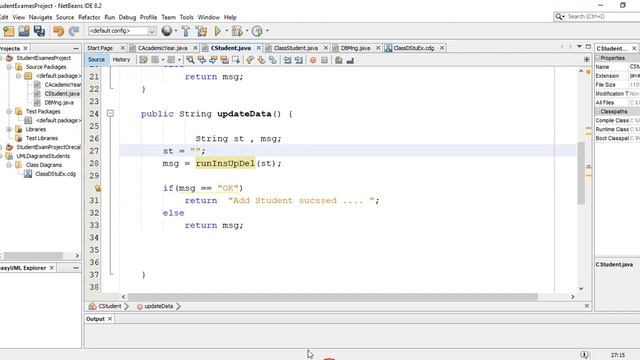Click the Find Next Occurrence icon

[213, 60]
